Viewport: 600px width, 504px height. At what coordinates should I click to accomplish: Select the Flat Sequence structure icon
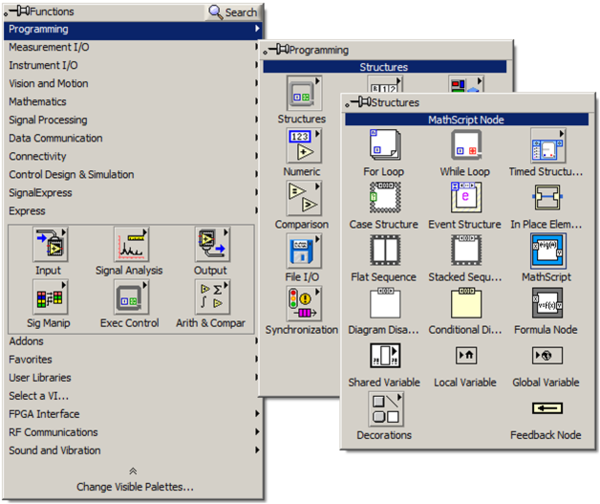pyautogui.click(x=385, y=250)
